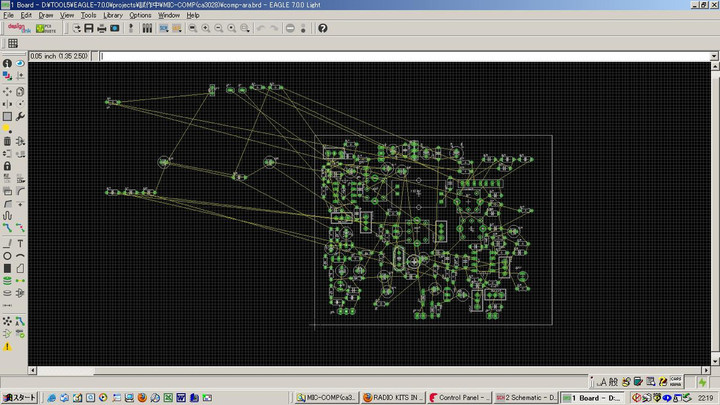
Task: Open the File menu
Action: coord(8,16)
